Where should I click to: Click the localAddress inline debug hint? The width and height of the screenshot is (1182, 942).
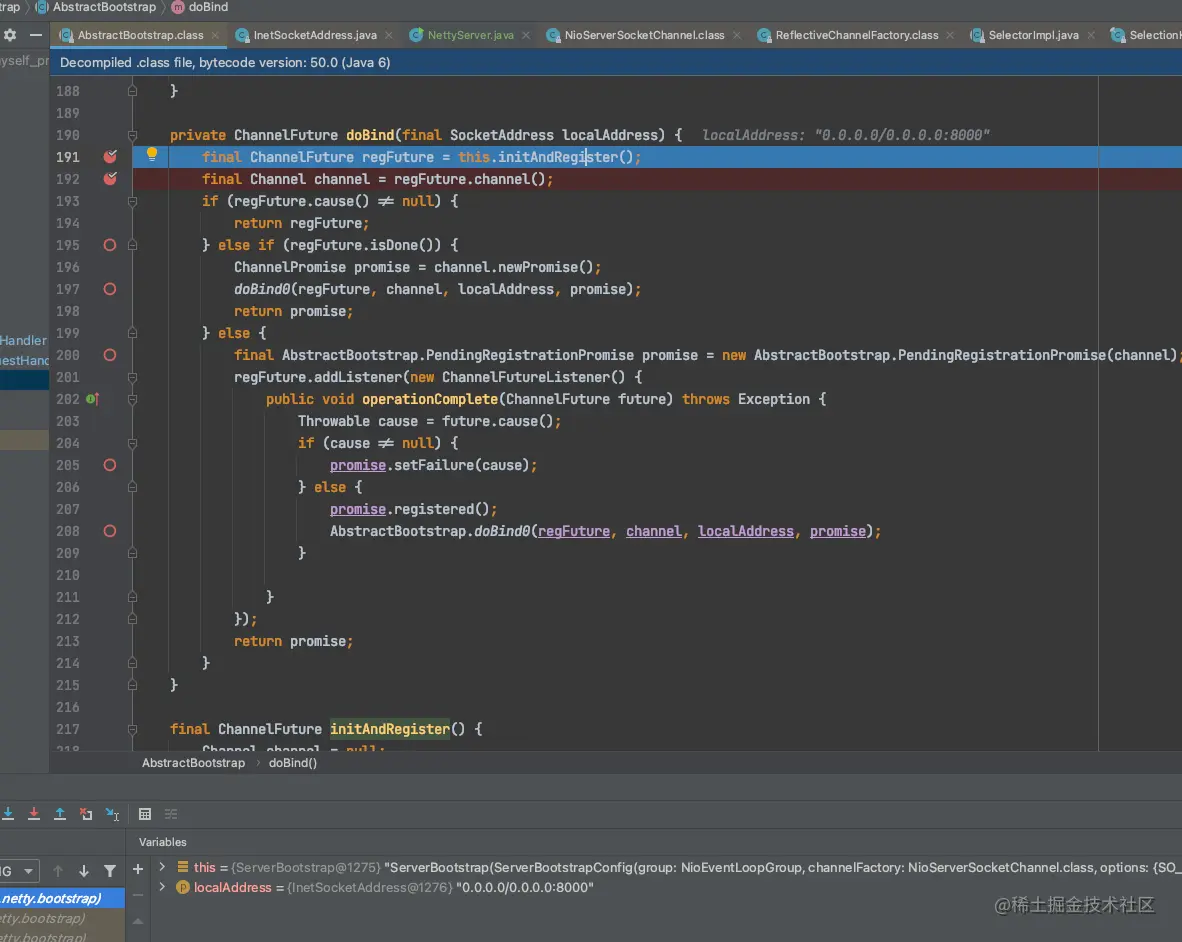tap(845, 136)
